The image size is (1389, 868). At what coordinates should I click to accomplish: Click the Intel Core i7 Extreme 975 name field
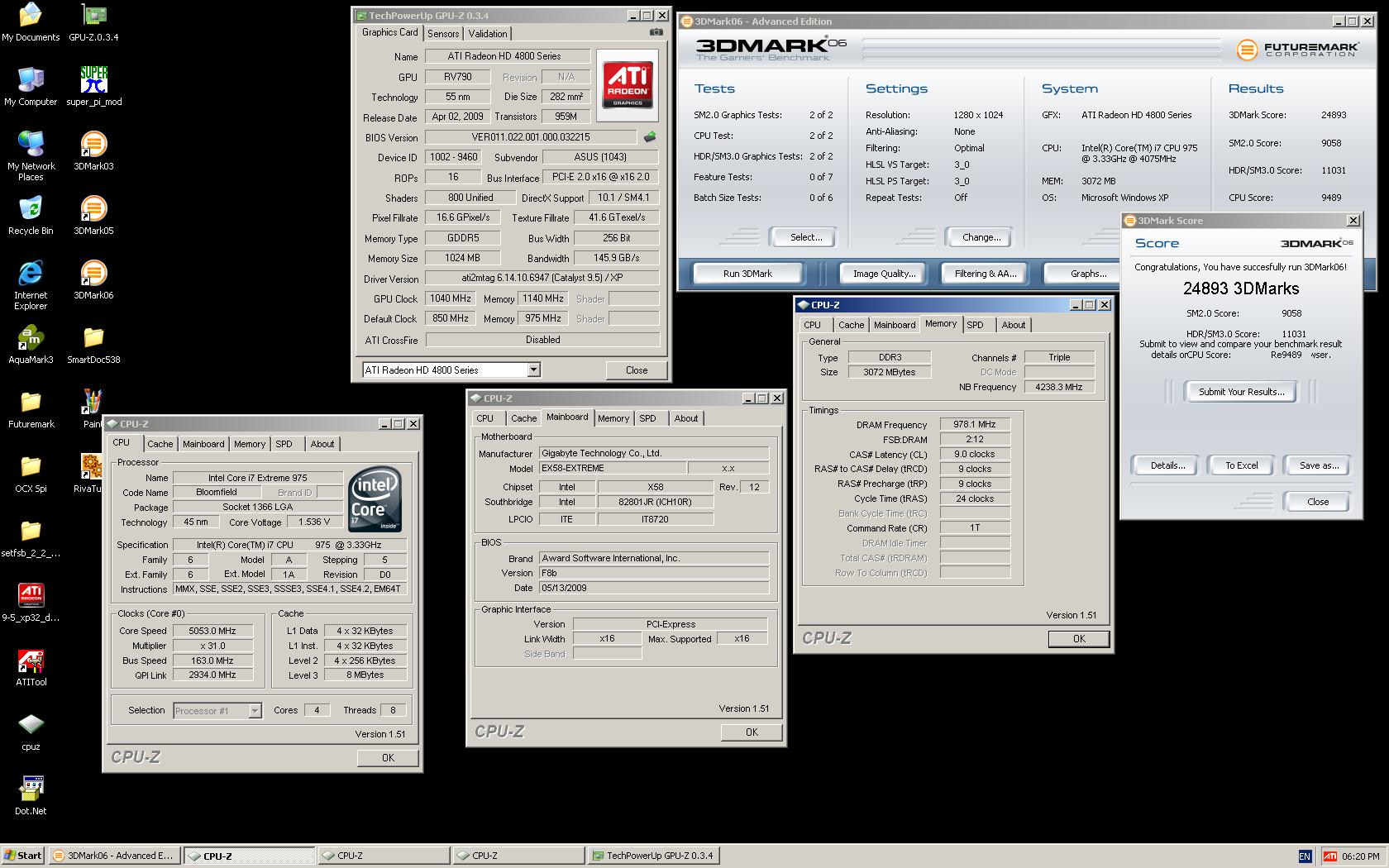pyautogui.click(x=258, y=478)
